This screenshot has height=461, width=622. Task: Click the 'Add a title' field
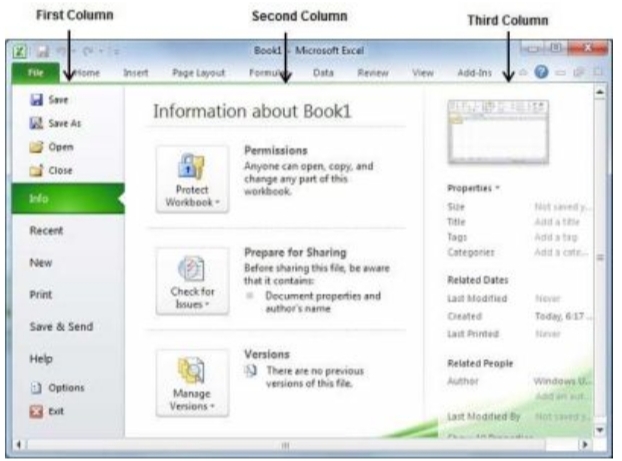pyautogui.click(x=557, y=222)
